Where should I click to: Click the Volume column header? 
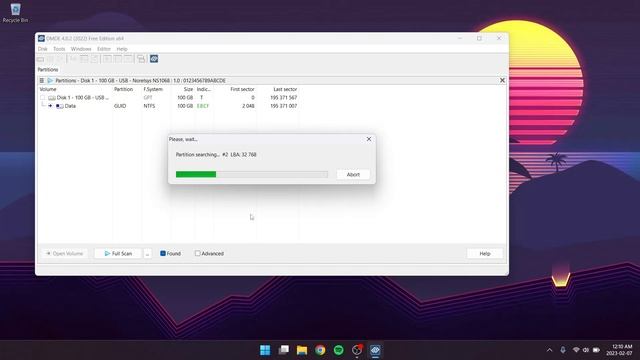48,89
